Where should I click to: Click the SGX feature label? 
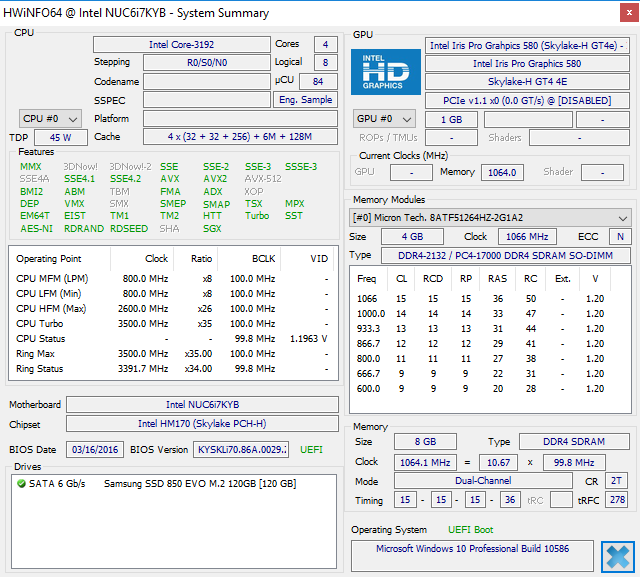(212, 229)
